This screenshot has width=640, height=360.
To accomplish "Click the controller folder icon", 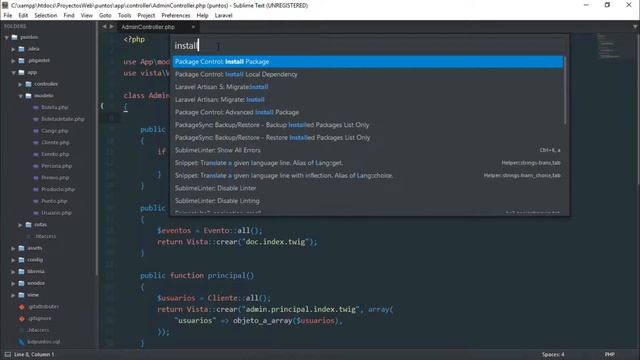I will (29, 84).
